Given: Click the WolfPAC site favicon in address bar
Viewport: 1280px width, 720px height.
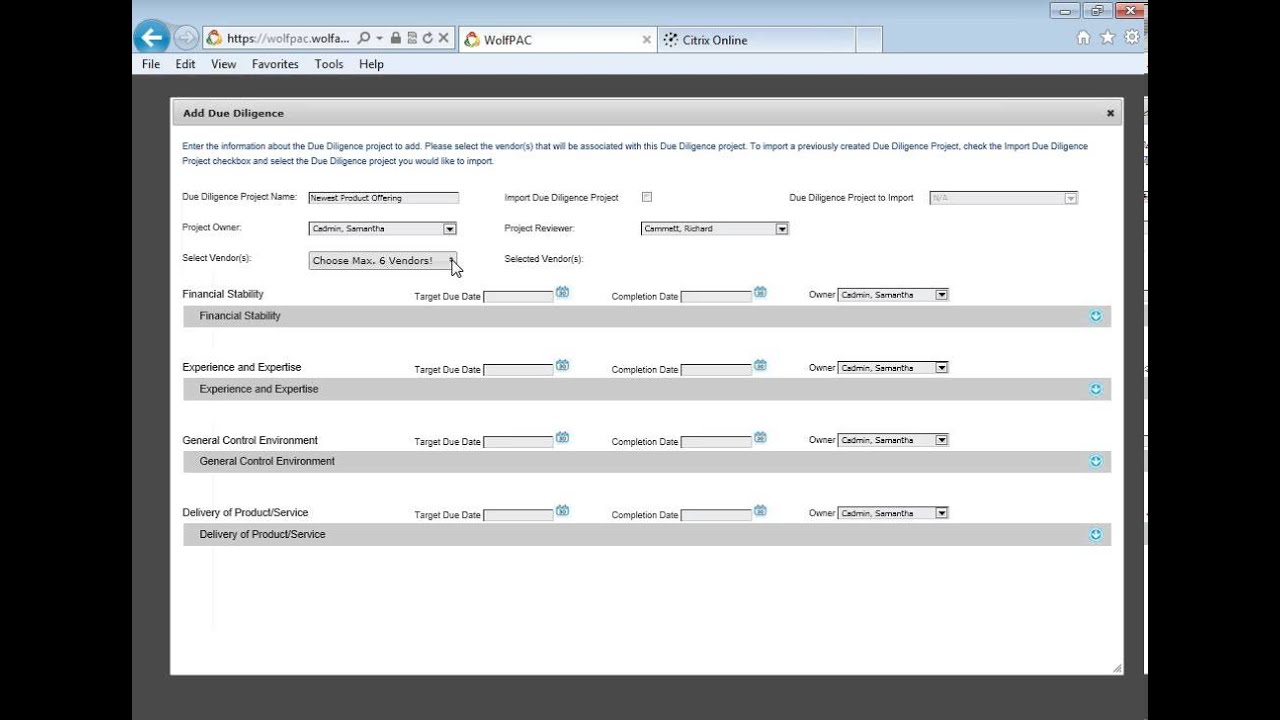Looking at the screenshot, I should (214, 38).
